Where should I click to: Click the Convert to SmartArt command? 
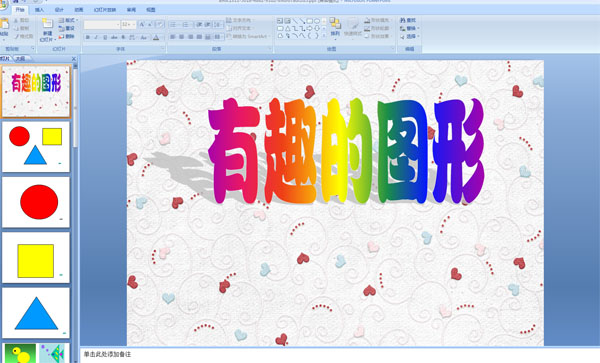247,36
